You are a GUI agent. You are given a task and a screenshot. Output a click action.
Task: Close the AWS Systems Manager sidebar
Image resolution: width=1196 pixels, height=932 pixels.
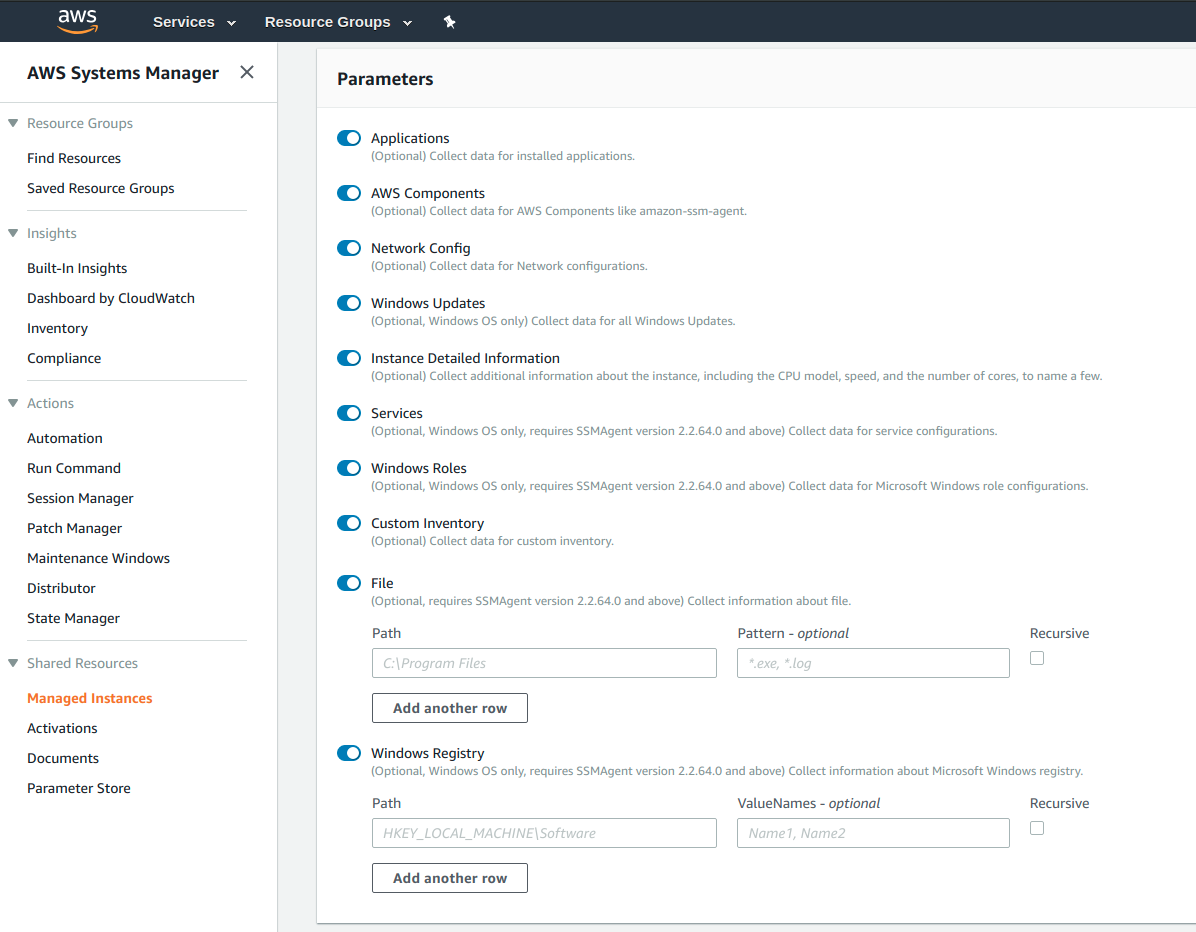[246, 72]
